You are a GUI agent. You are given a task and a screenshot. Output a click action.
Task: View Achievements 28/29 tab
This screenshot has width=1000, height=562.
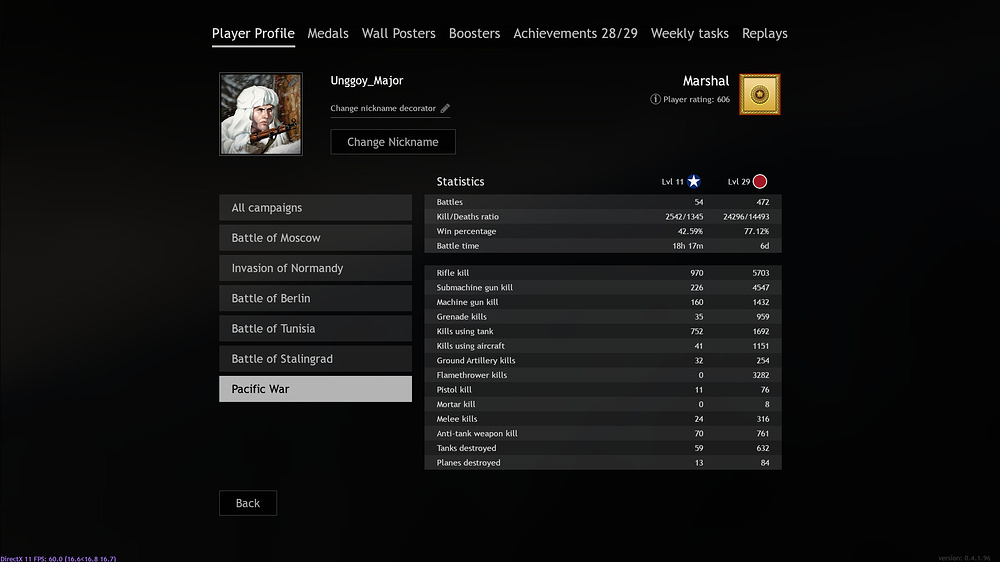point(575,33)
